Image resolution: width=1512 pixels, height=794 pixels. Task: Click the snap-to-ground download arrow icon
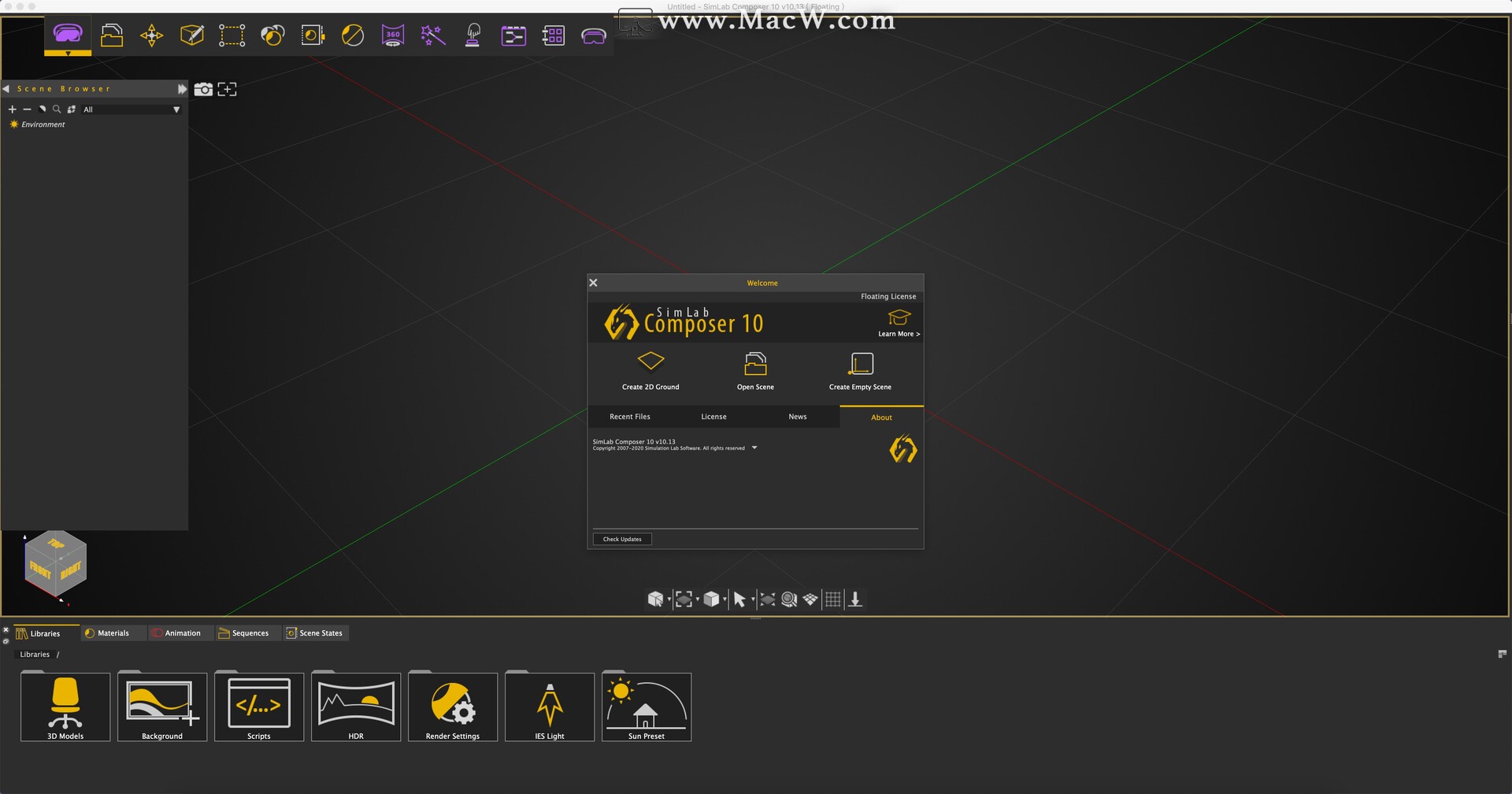(855, 599)
